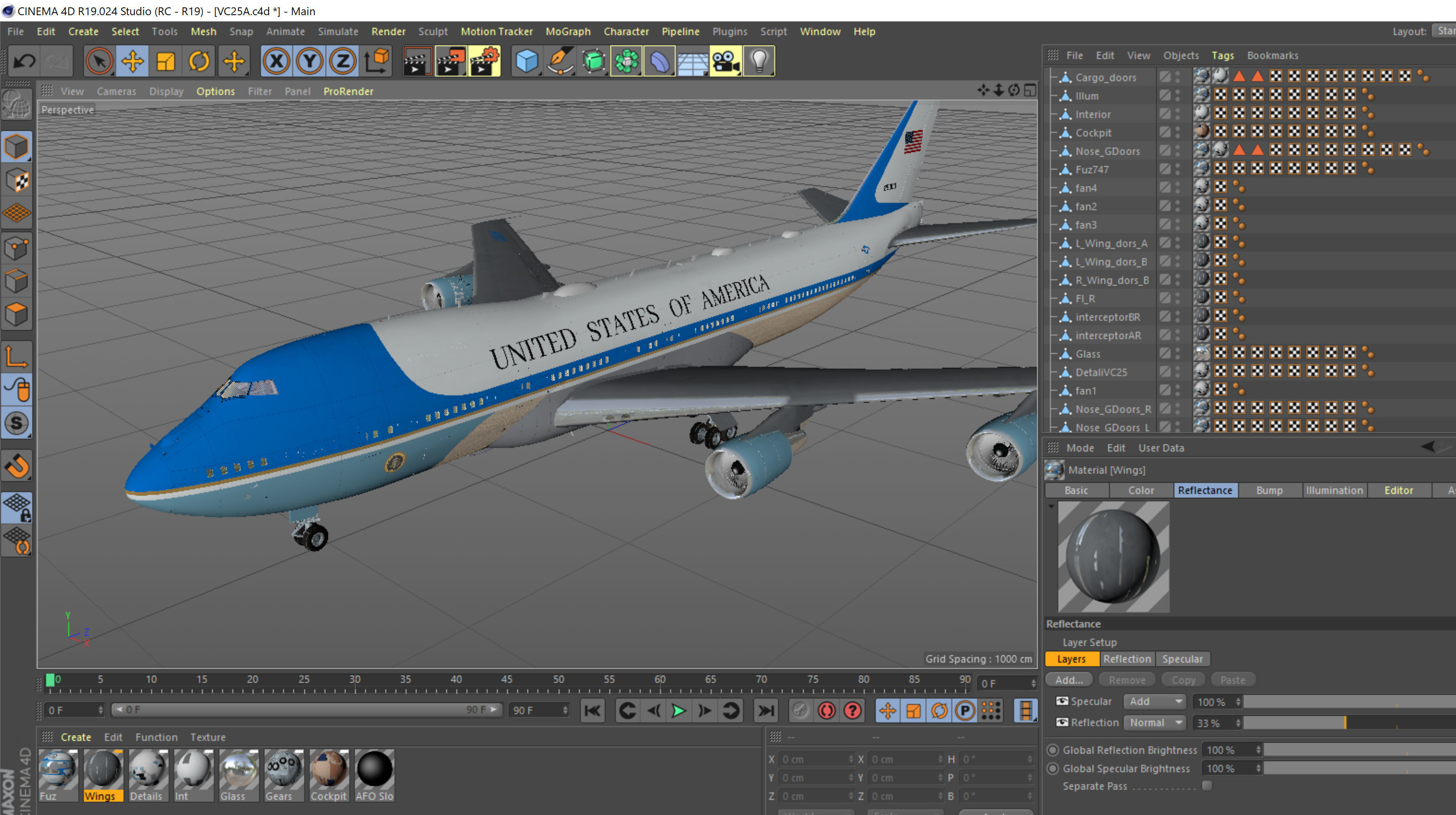Switch to the Illumination material tab

(x=1334, y=490)
